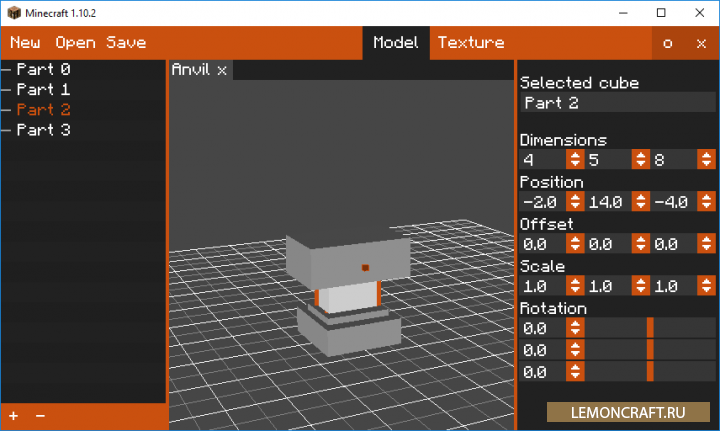Screen dimensions: 720x431
Task: Click the orange 'x' button in top bar
Action: point(701,44)
